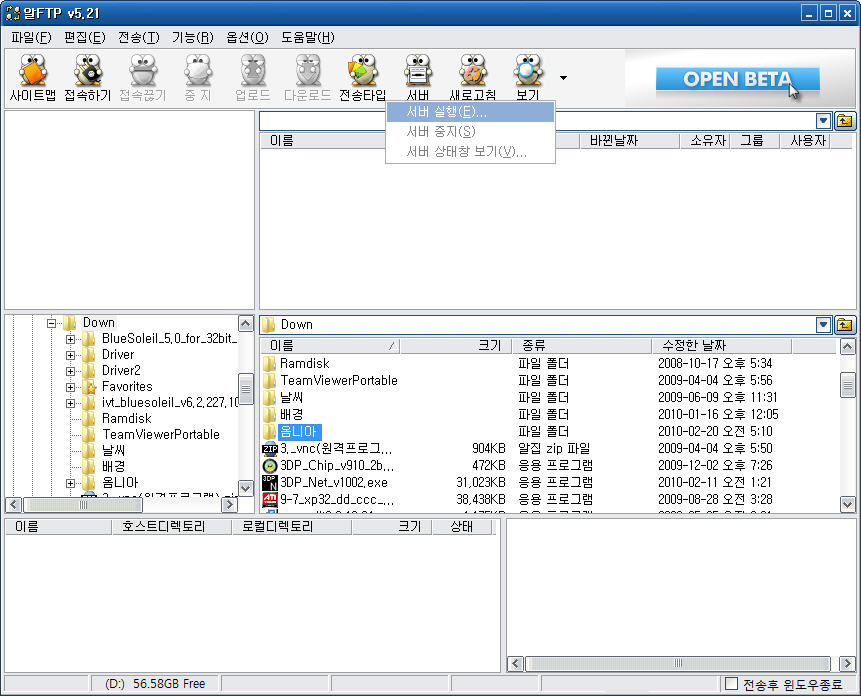Click the 3DP_Chip_v910 file icon
The width and height of the screenshot is (861, 696).
[270, 465]
